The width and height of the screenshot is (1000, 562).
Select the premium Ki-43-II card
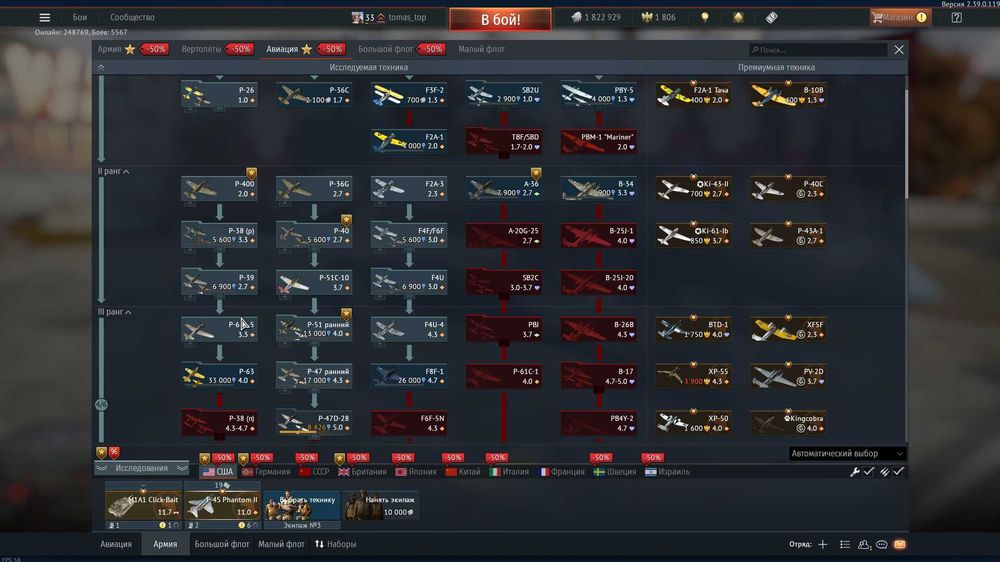(x=694, y=188)
